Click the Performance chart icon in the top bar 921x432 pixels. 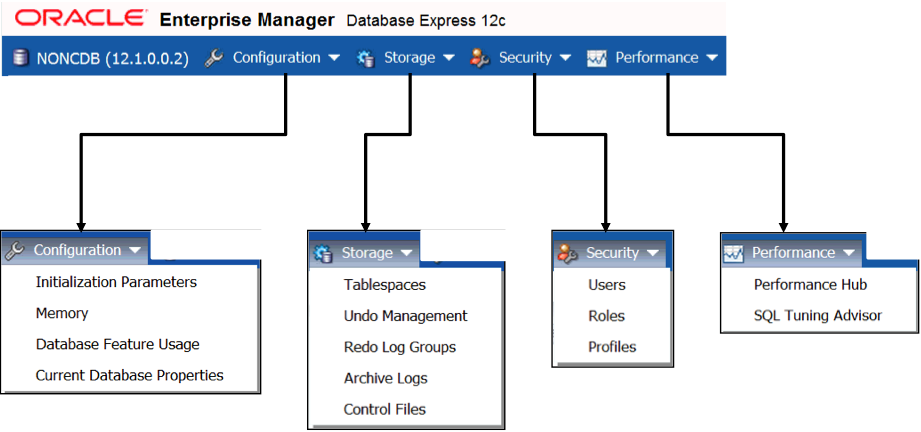coord(598,58)
